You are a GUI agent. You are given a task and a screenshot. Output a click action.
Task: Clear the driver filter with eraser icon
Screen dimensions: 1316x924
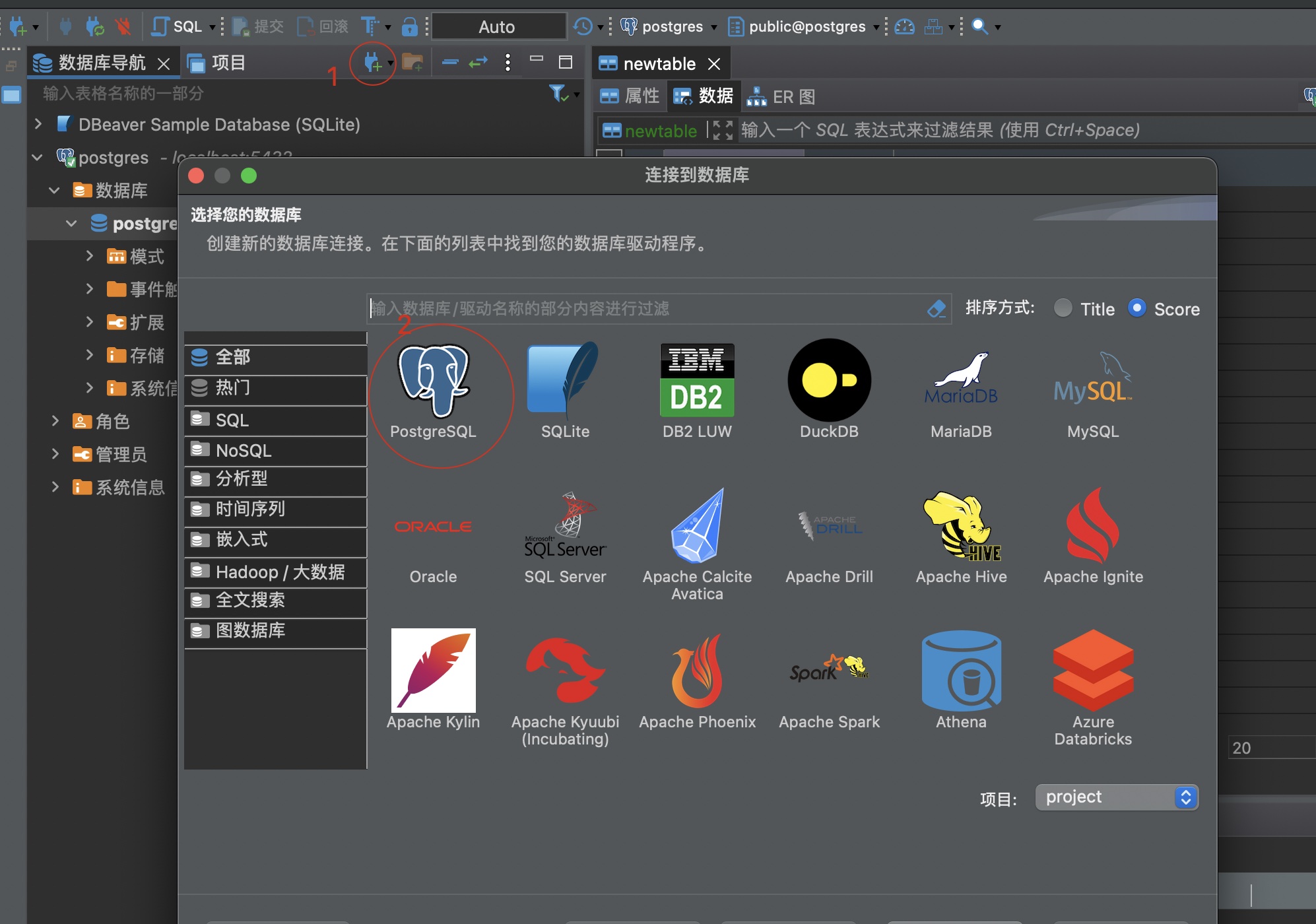(x=937, y=308)
